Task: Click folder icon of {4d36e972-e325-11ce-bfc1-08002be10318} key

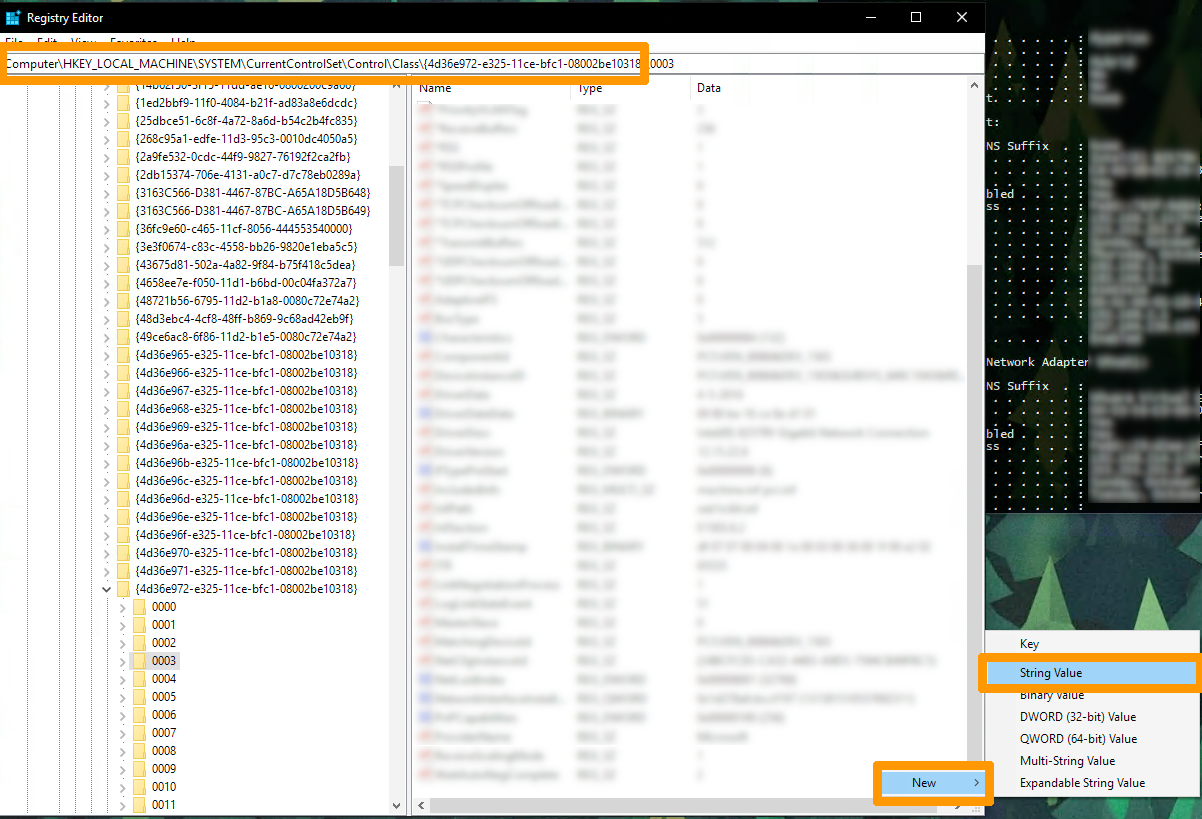Action: (123, 589)
